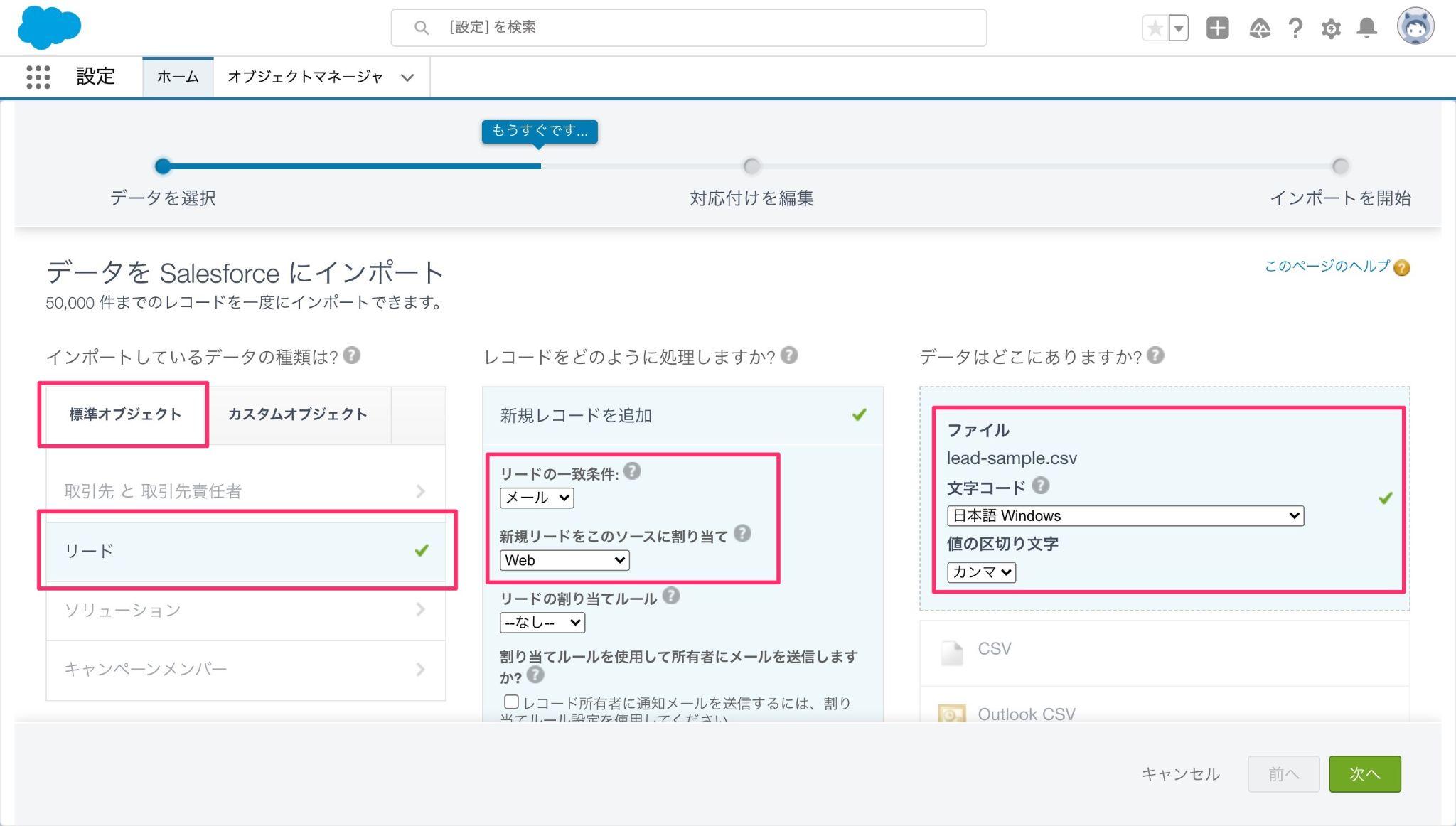Click help icon beside リードの割り当てルール

click(x=670, y=596)
